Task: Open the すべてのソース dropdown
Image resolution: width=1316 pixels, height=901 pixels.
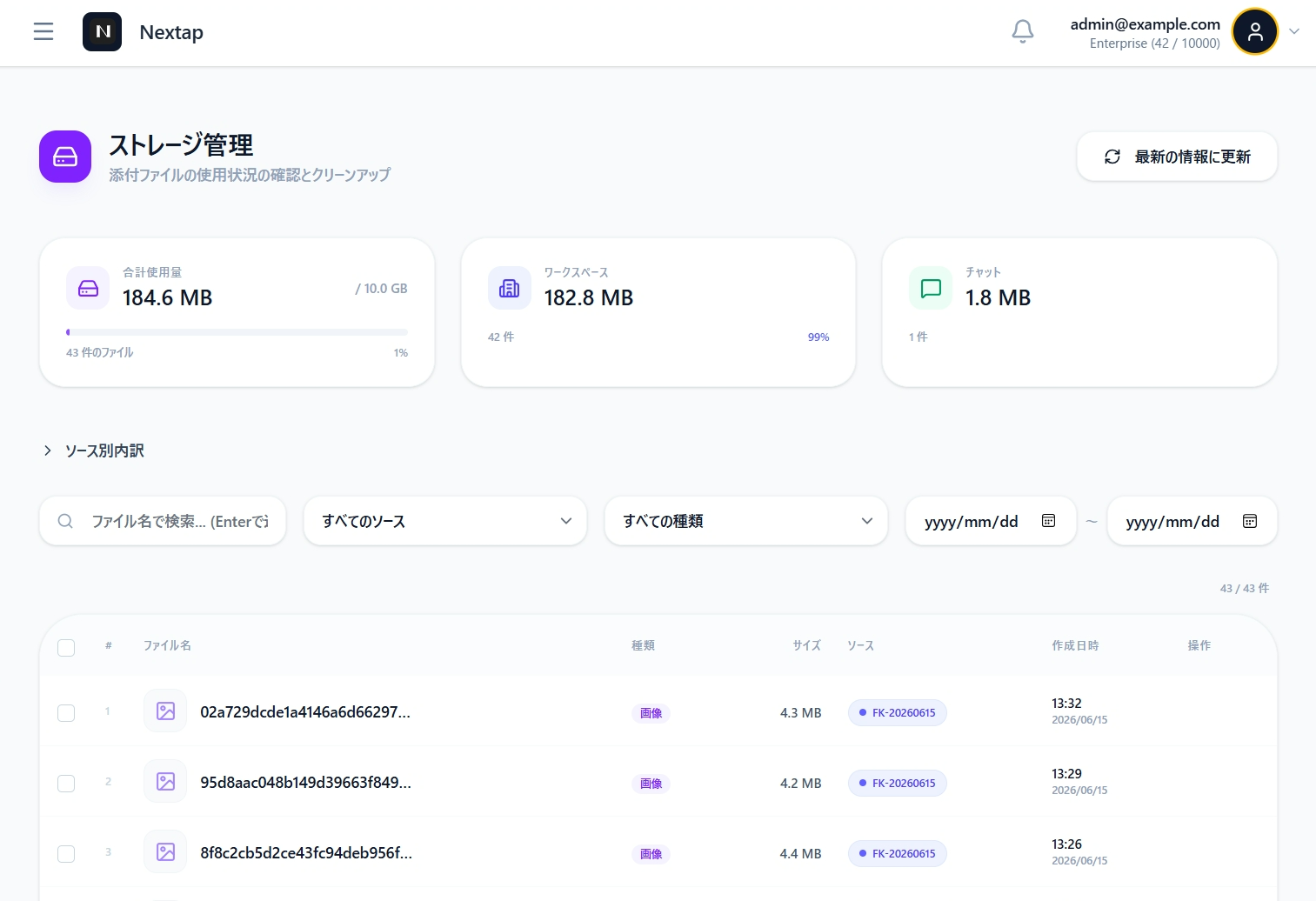Action: click(445, 521)
